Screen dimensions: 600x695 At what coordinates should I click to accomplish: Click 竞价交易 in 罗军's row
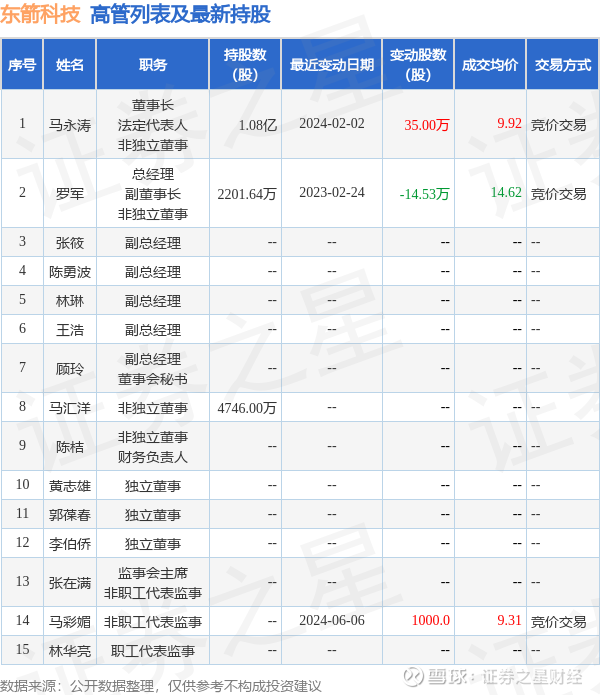tap(558, 194)
